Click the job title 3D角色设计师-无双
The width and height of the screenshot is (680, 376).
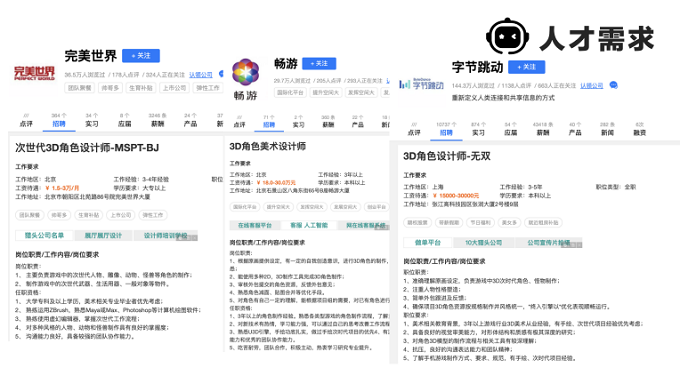447,156
